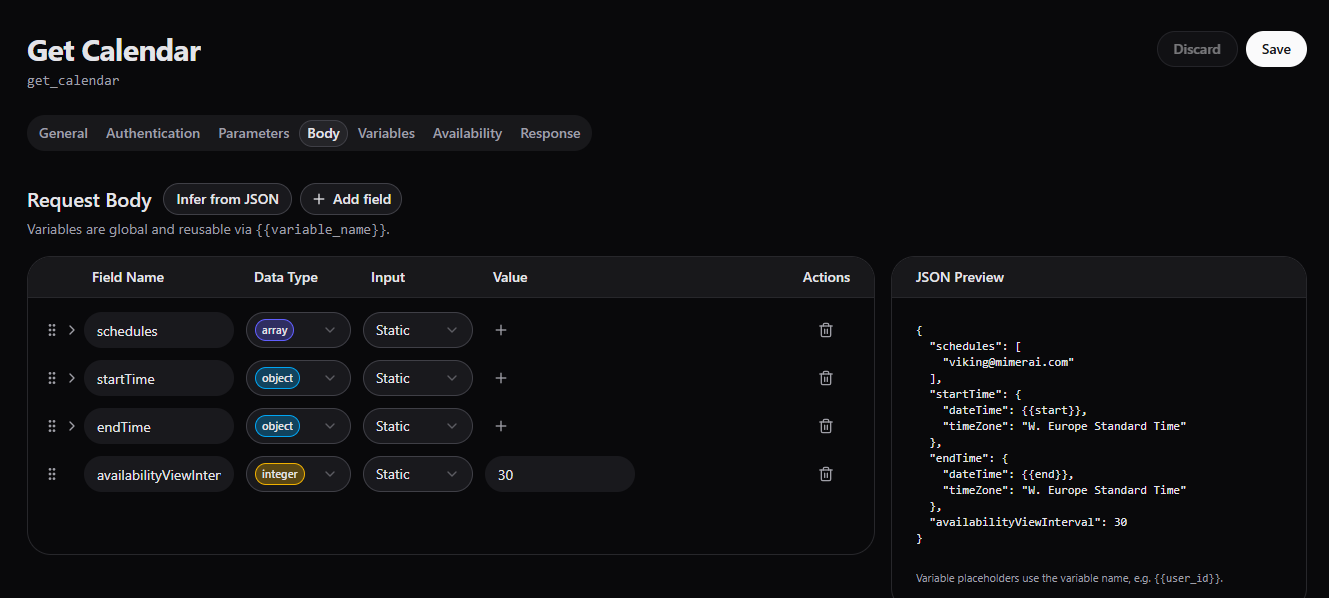1329x598 pixels.
Task: Add value to startTime with plus icon
Action: pos(501,378)
